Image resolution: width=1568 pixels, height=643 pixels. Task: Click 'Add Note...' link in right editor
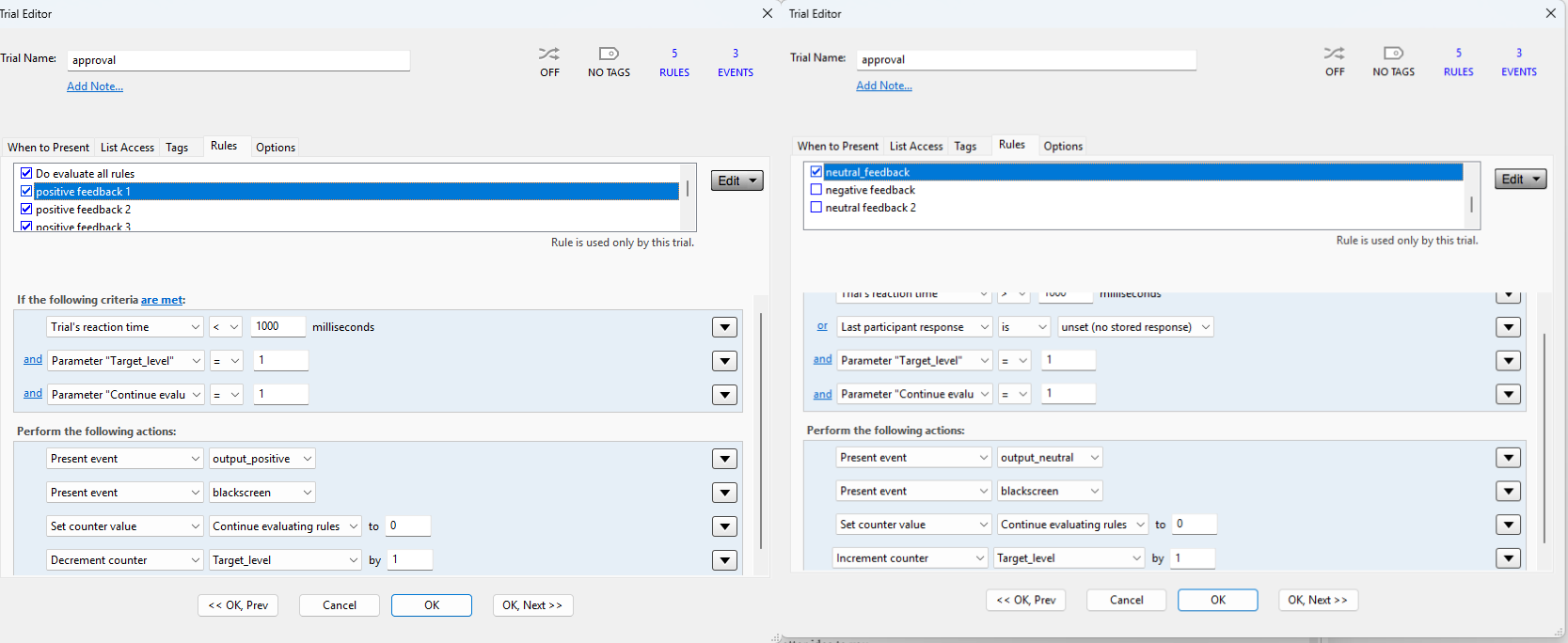(x=883, y=86)
